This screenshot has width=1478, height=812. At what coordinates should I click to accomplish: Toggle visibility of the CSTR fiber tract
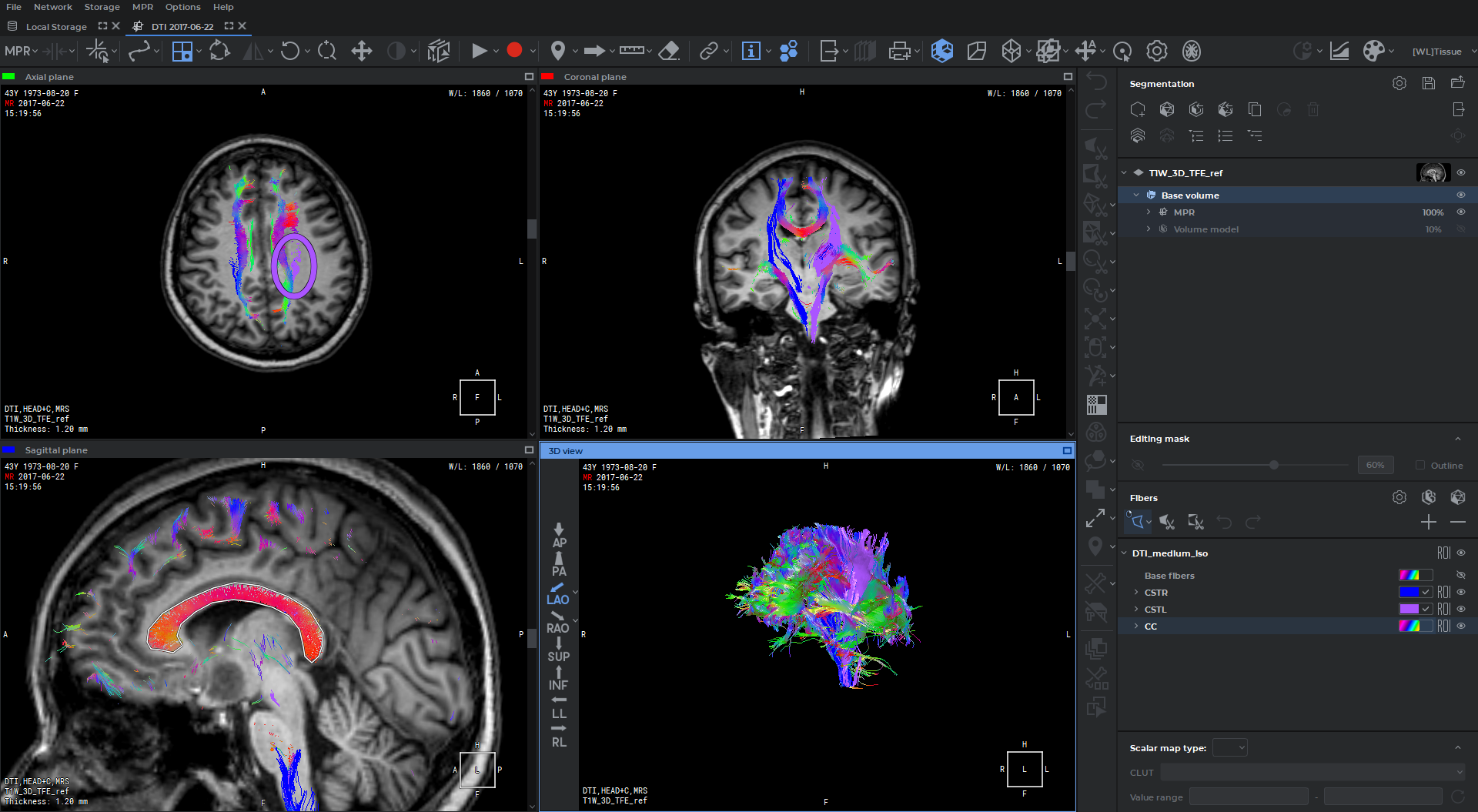coord(1461,592)
